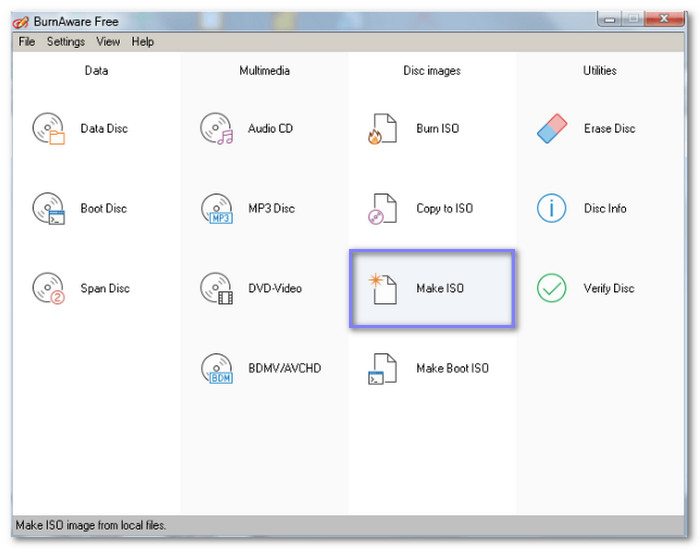700x549 pixels.
Task: Click the Utilities column heading
Action: (x=600, y=71)
